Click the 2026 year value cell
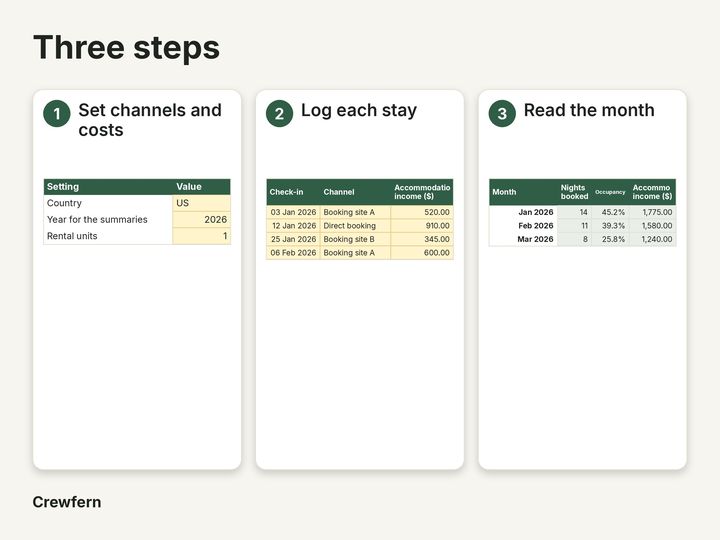The width and height of the screenshot is (720, 540). 201,219
